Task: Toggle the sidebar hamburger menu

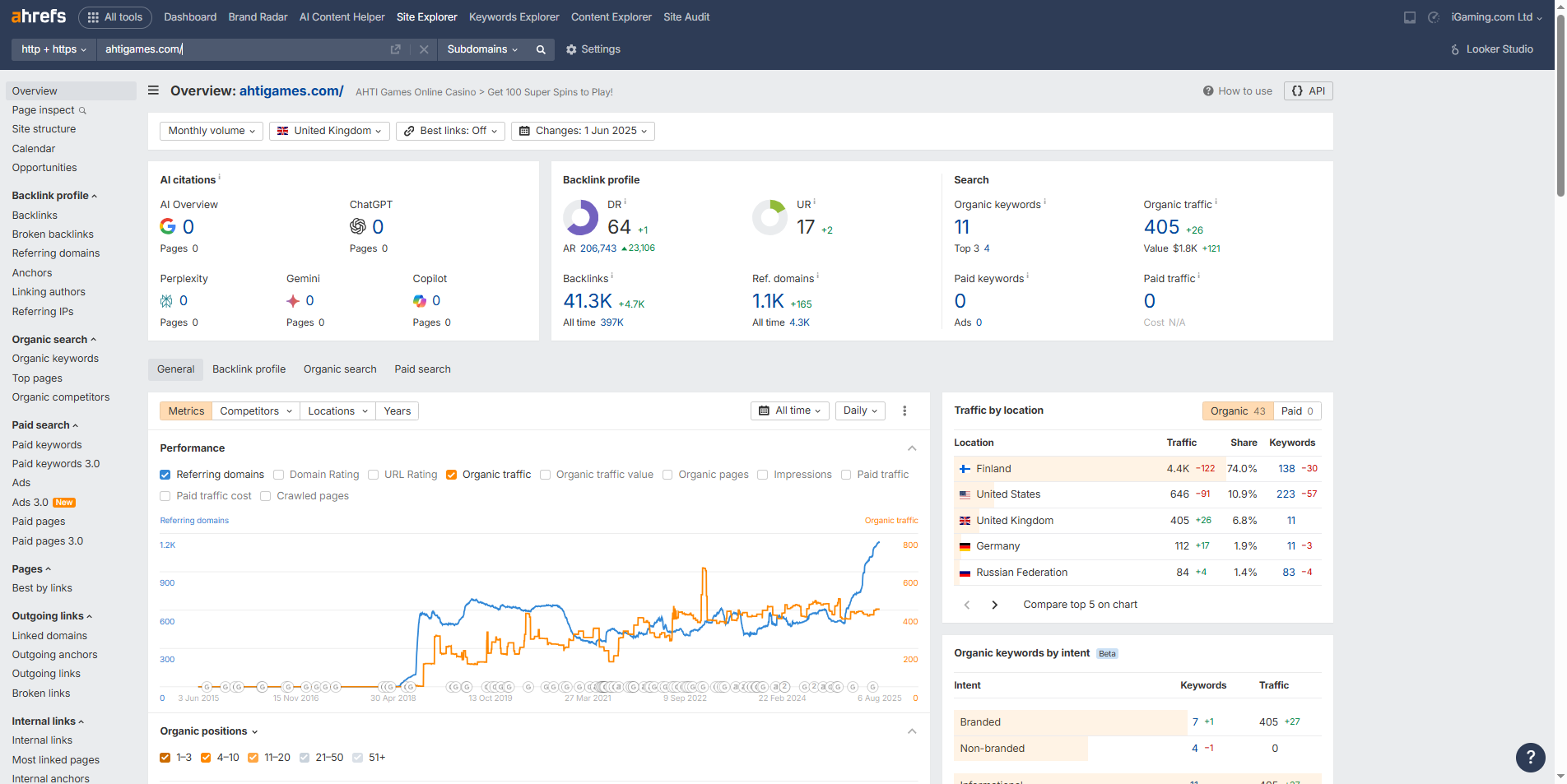Action: (153, 90)
